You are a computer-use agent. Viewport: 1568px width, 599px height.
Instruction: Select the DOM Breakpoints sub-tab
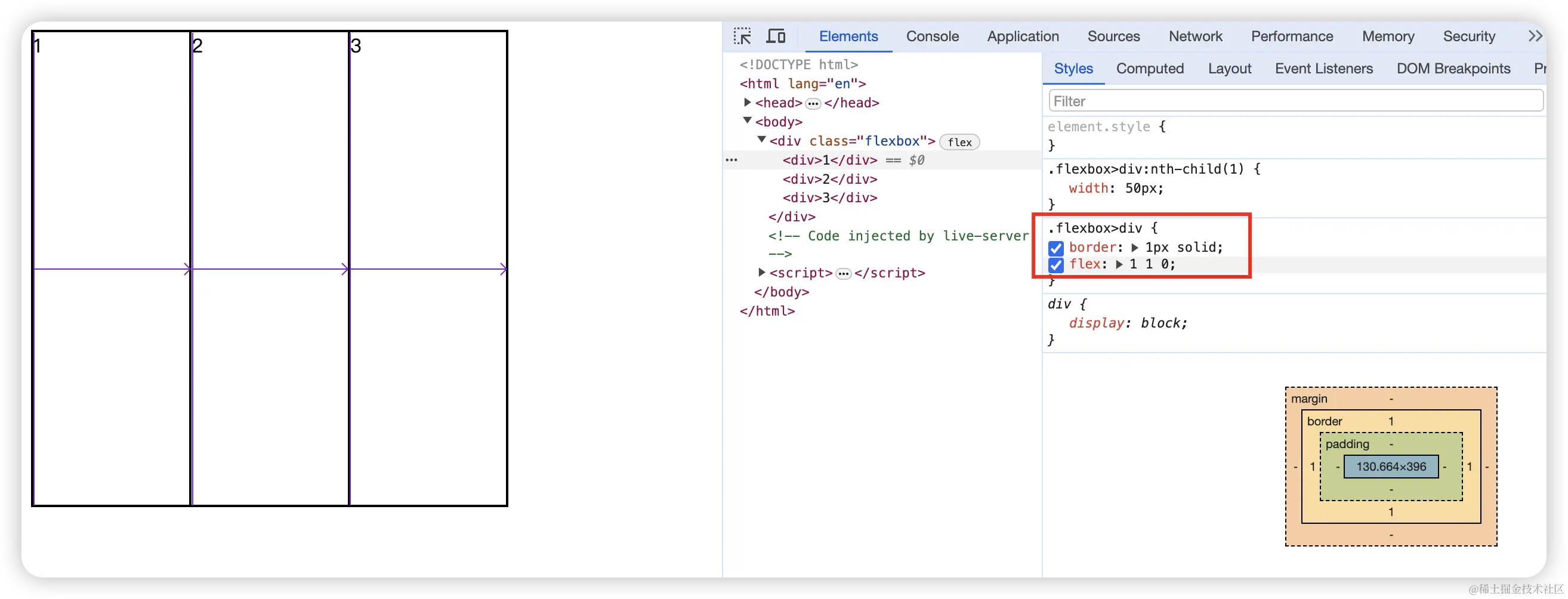1453,69
